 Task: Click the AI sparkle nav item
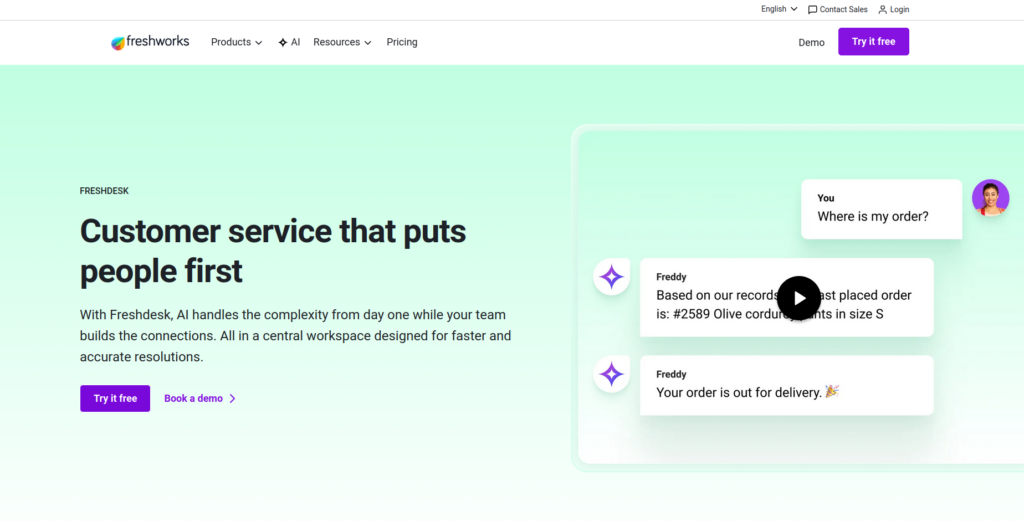click(x=289, y=42)
